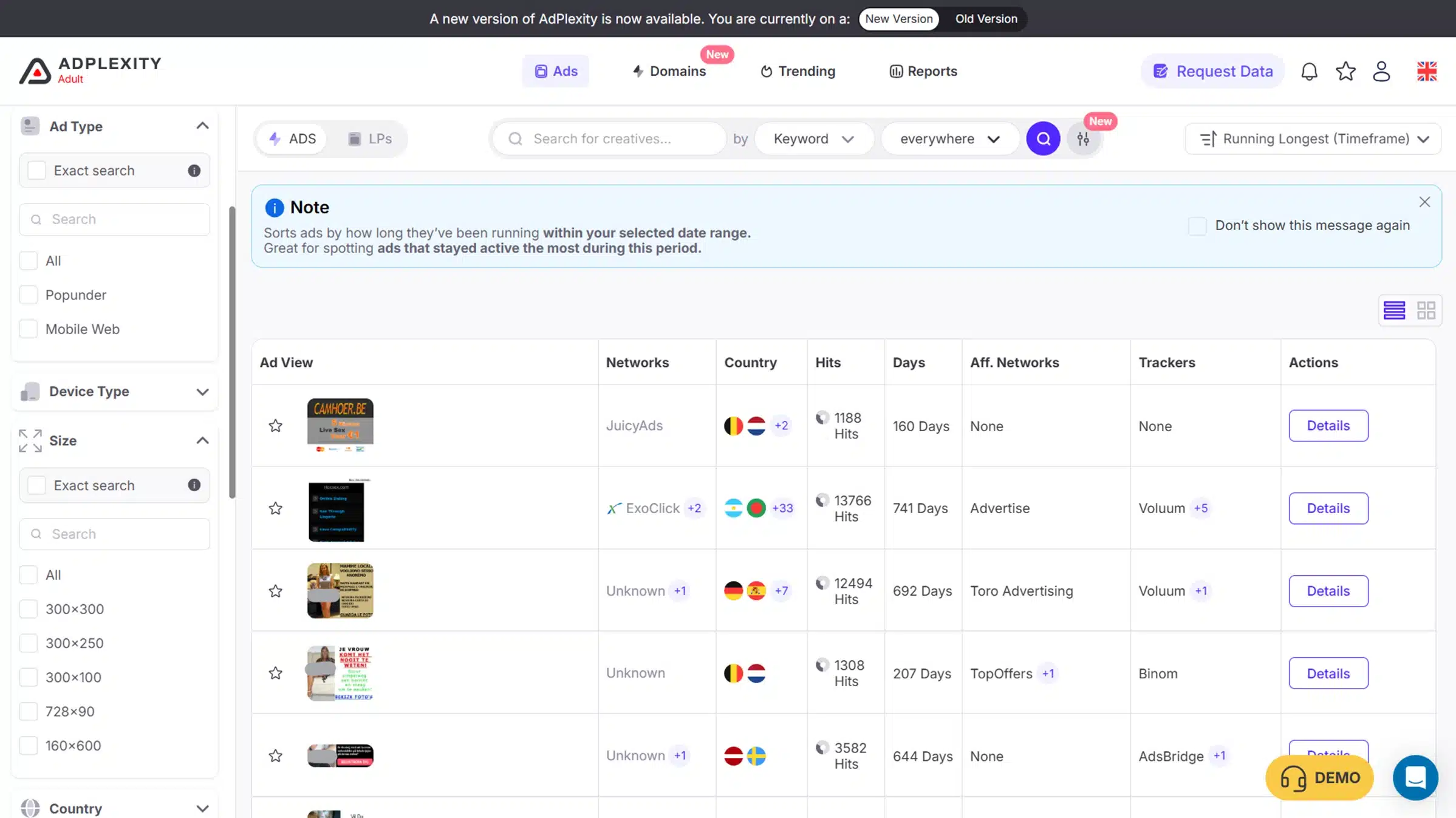Favorite the TopOffers 207 Days ad

(276, 673)
